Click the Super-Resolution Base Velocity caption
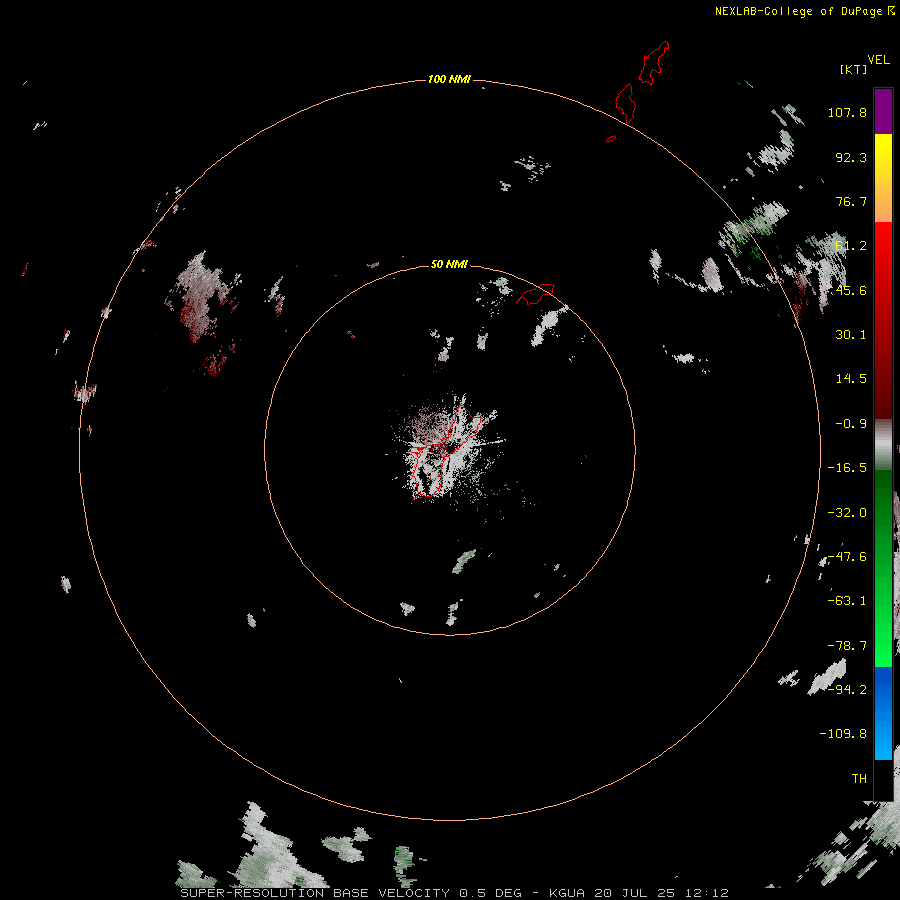Image resolution: width=900 pixels, height=900 pixels. click(x=454, y=893)
